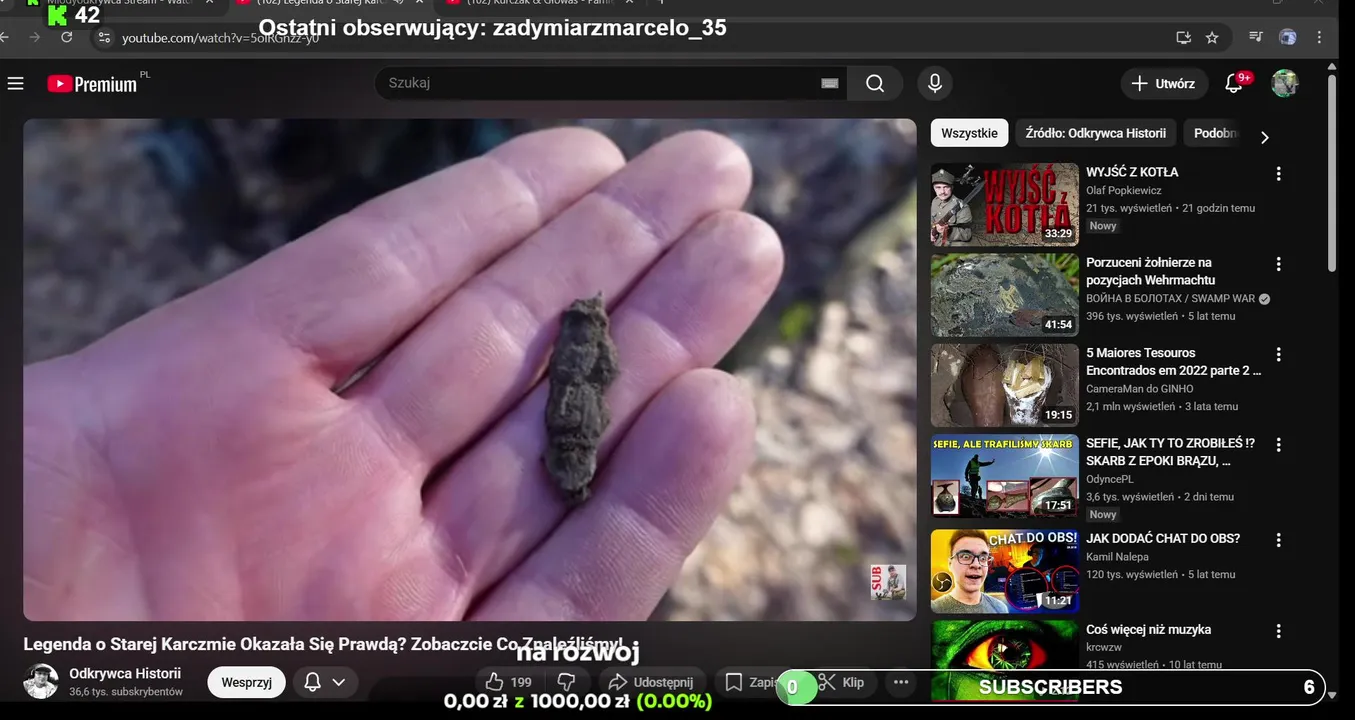Image resolution: width=1355 pixels, height=720 pixels.
Task: Open the Chrome profile avatar
Action: [1288, 37]
